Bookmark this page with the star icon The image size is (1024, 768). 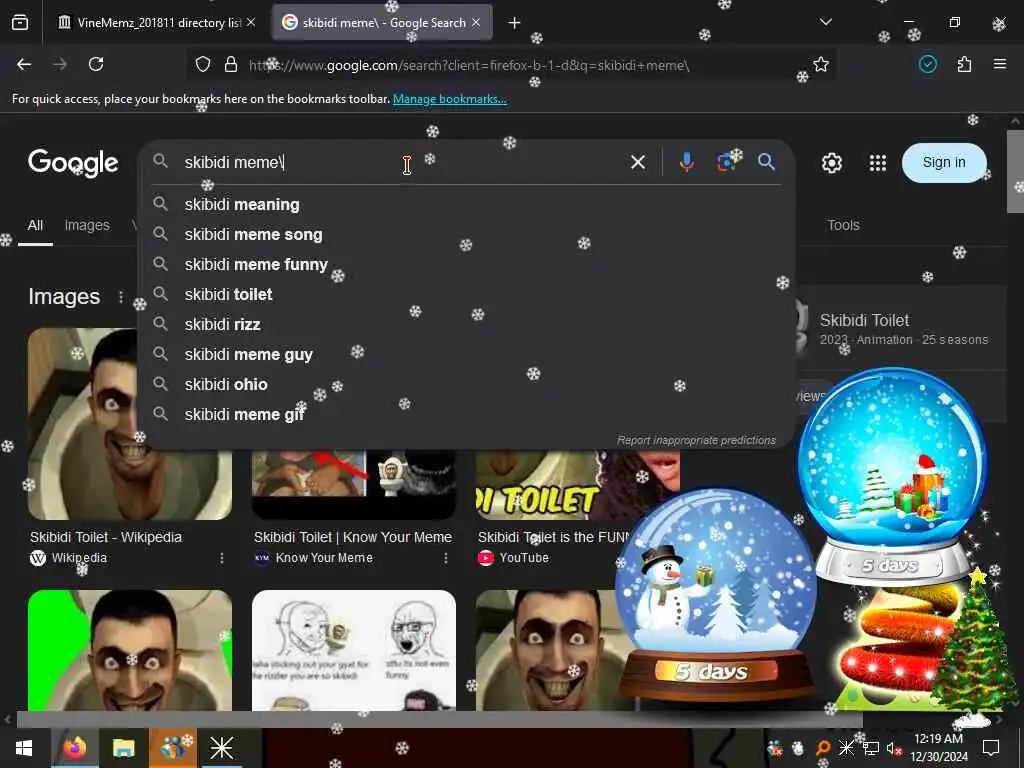(821, 64)
